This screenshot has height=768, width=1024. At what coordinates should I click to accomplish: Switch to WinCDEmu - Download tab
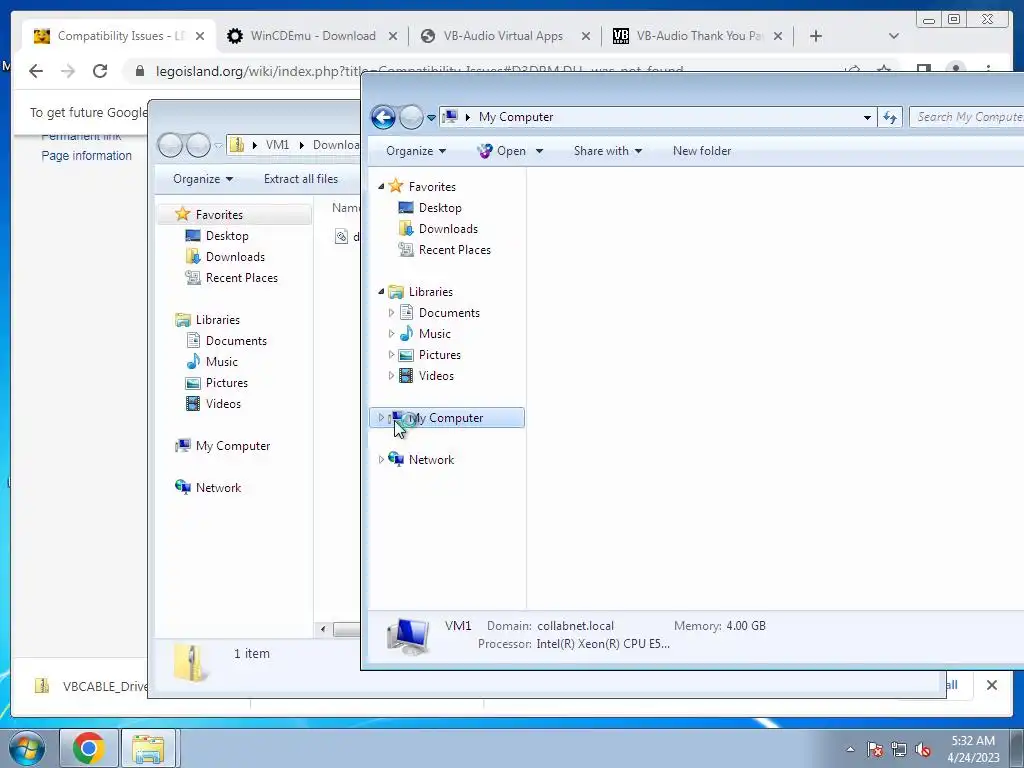click(313, 36)
